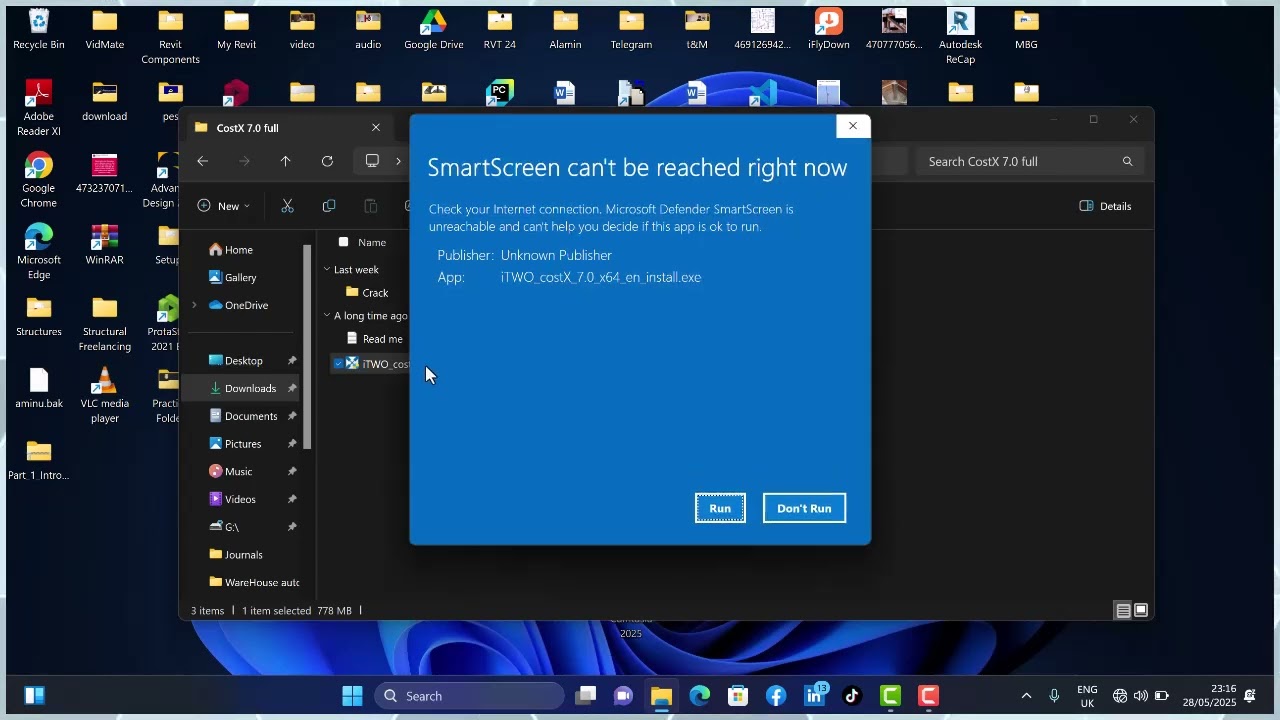Expand the OneDrive tree node
The height and width of the screenshot is (720, 1280).
coord(195,305)
